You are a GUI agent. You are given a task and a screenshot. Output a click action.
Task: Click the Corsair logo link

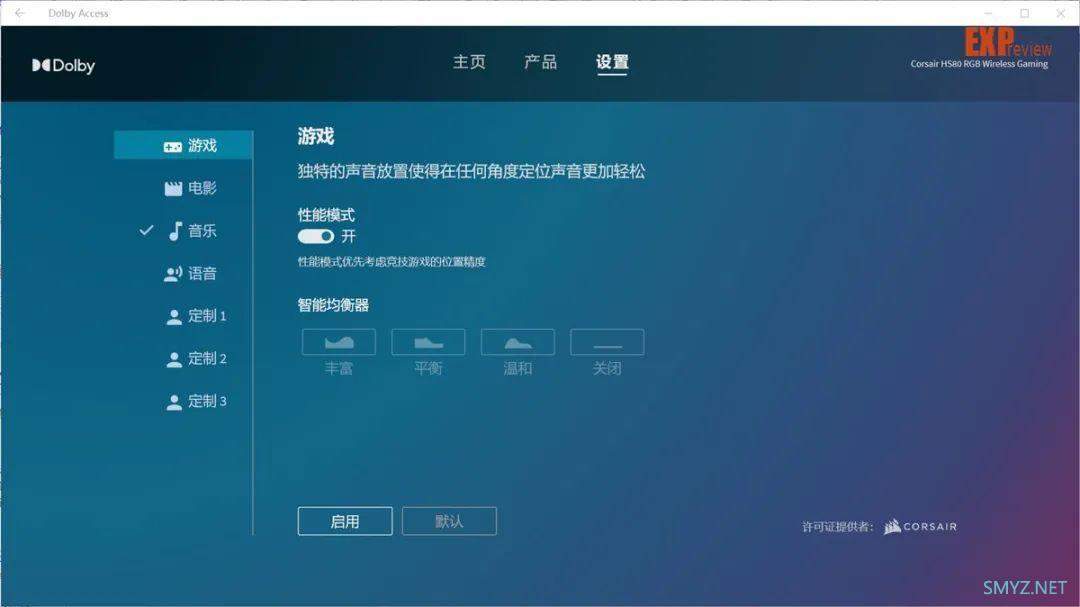[920, 526]
